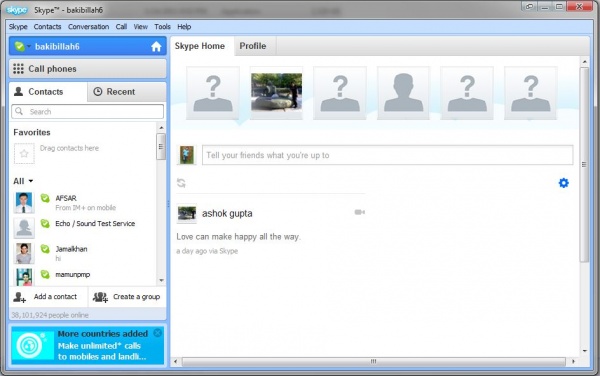The width and height of the screenshot is (600, 376).
Task: Click in Tell your friends mood field
Action: [x=387, y=155]
